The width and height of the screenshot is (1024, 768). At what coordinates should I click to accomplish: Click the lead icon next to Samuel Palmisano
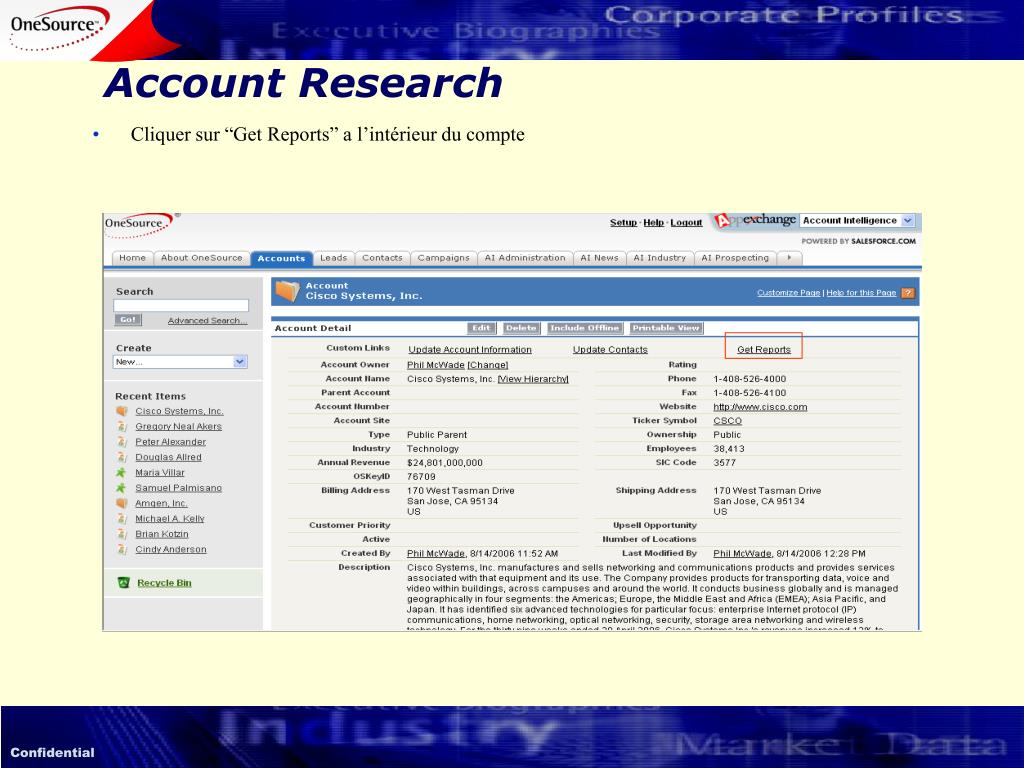[x=121, y=488]
